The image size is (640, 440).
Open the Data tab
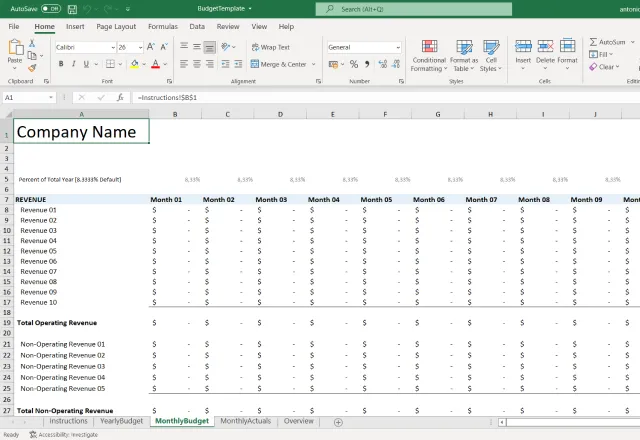197,27
